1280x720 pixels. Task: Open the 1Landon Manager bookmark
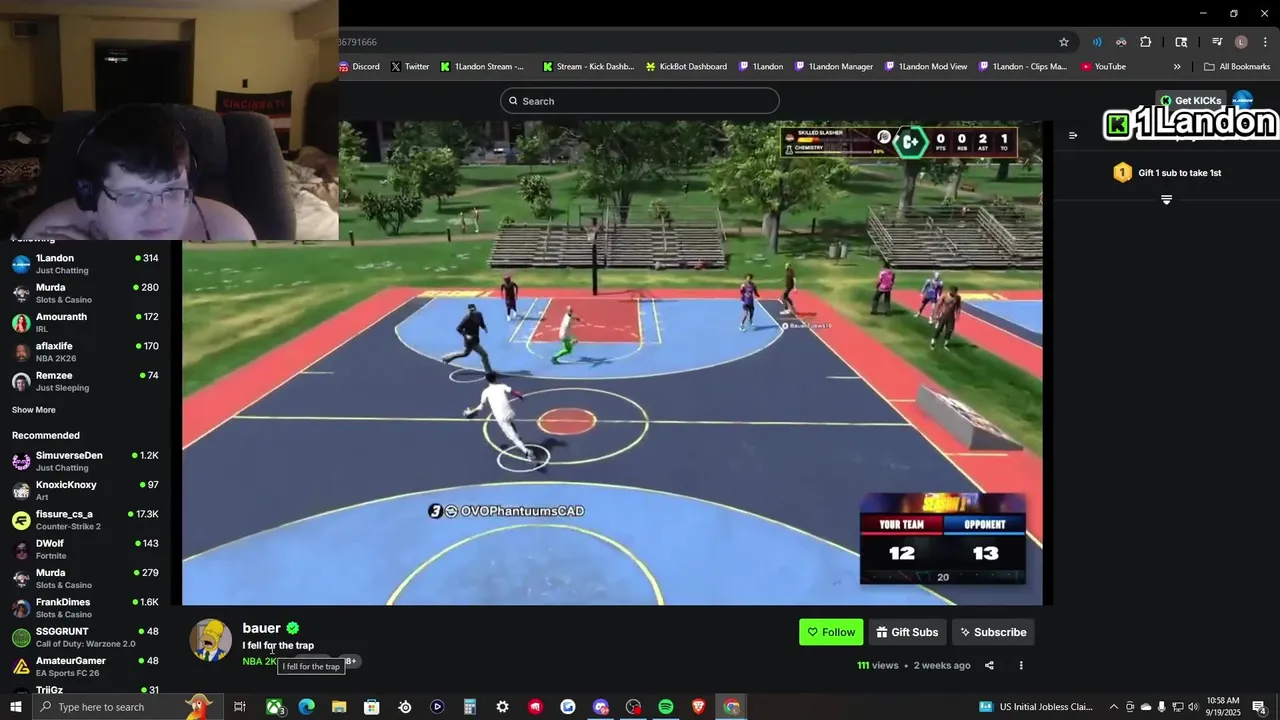point(834,67)
